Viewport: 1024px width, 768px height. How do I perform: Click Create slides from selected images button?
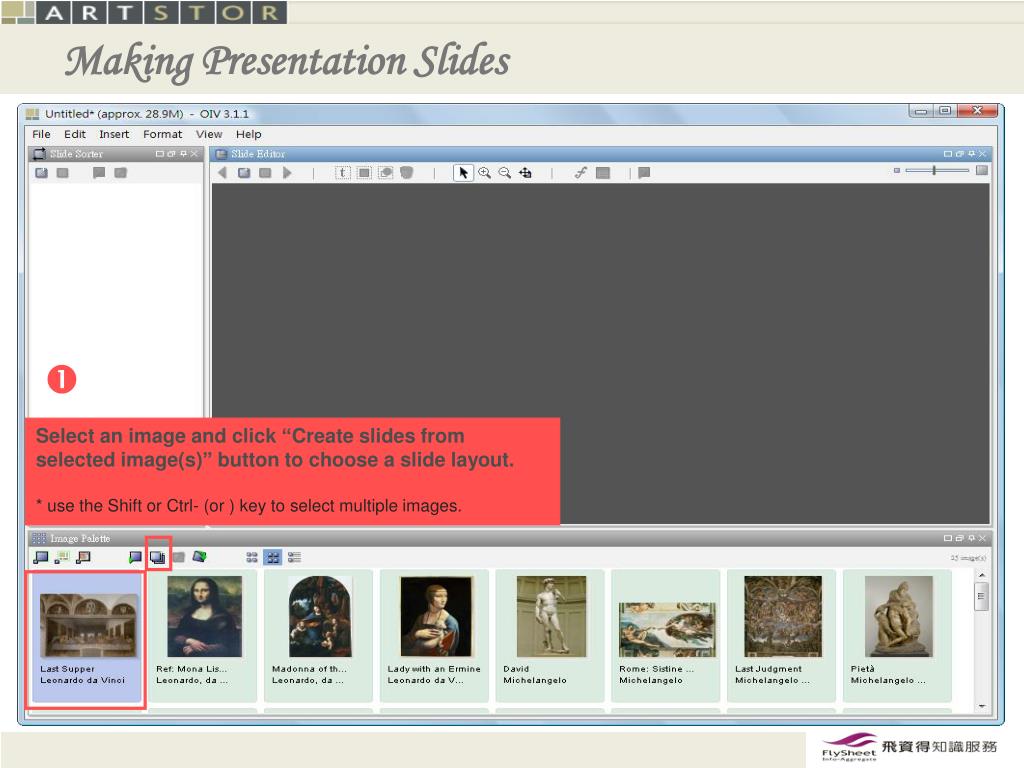pos(157,557)
